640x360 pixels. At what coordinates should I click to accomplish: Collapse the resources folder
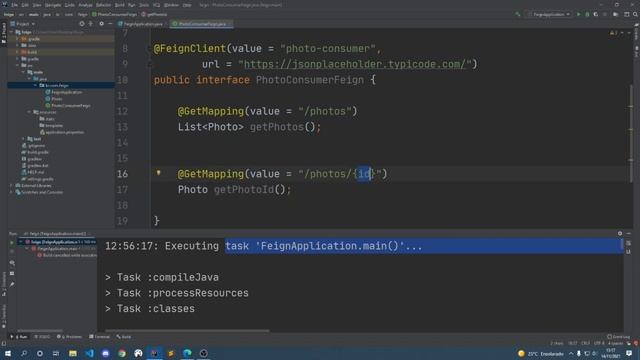click(29, 112)
